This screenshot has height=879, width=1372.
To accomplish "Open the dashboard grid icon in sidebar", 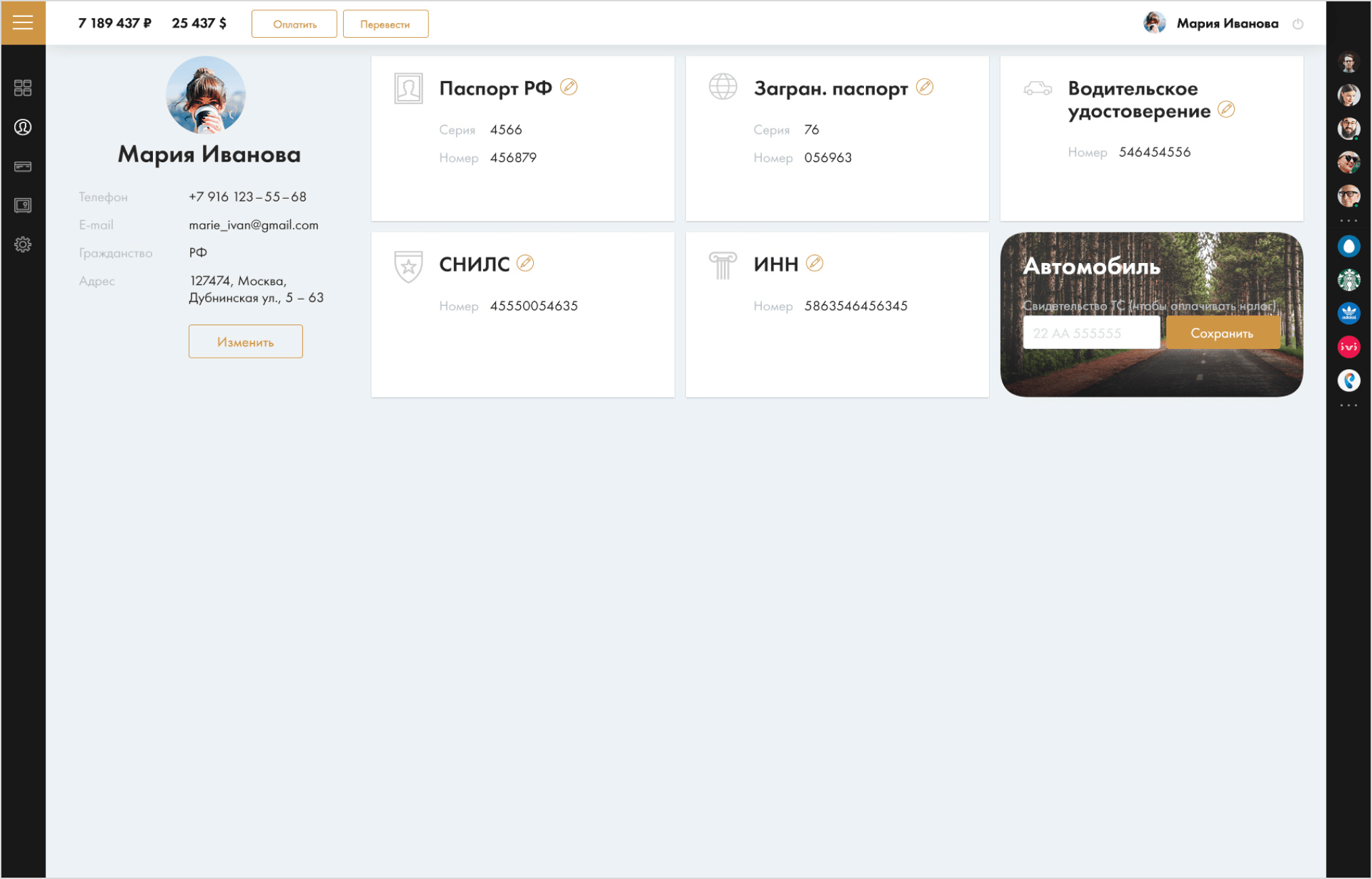I will pyautogui.click(x=23, y=88).
